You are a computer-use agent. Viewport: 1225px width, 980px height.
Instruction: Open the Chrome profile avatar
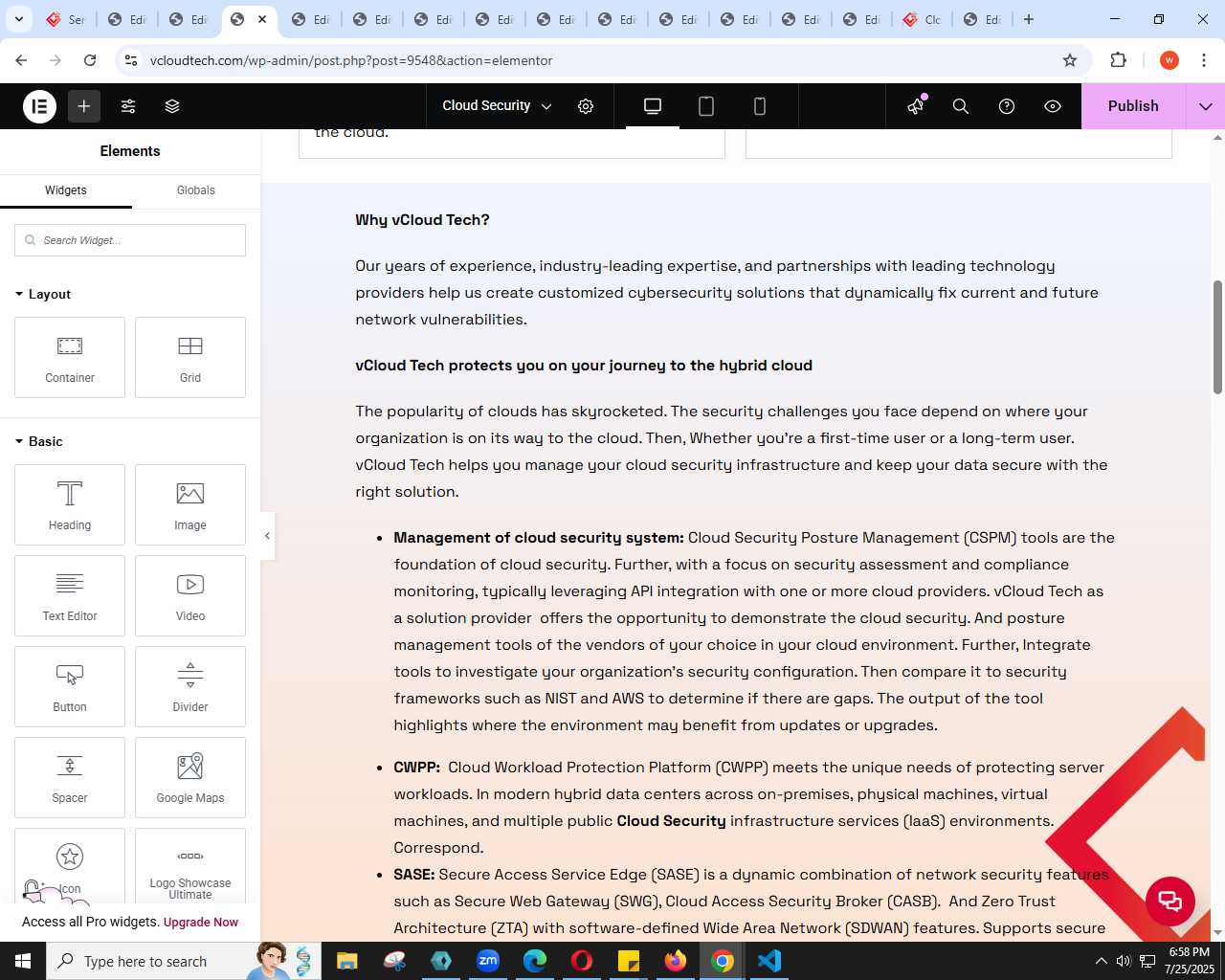click(x=1169, y=60)
